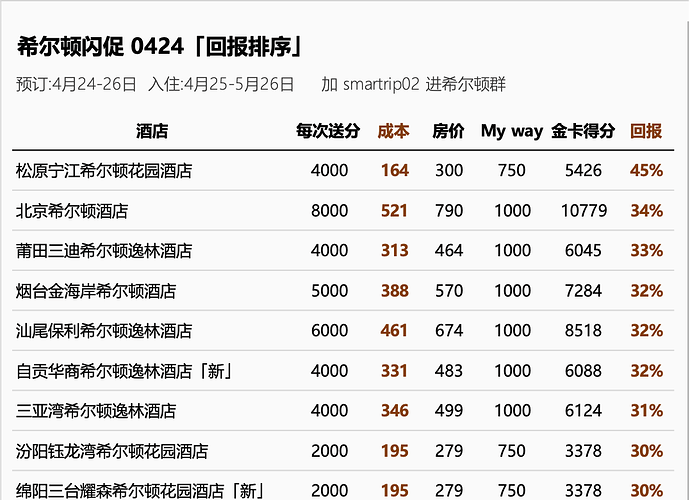Click cost value 331

coord(395,371)
